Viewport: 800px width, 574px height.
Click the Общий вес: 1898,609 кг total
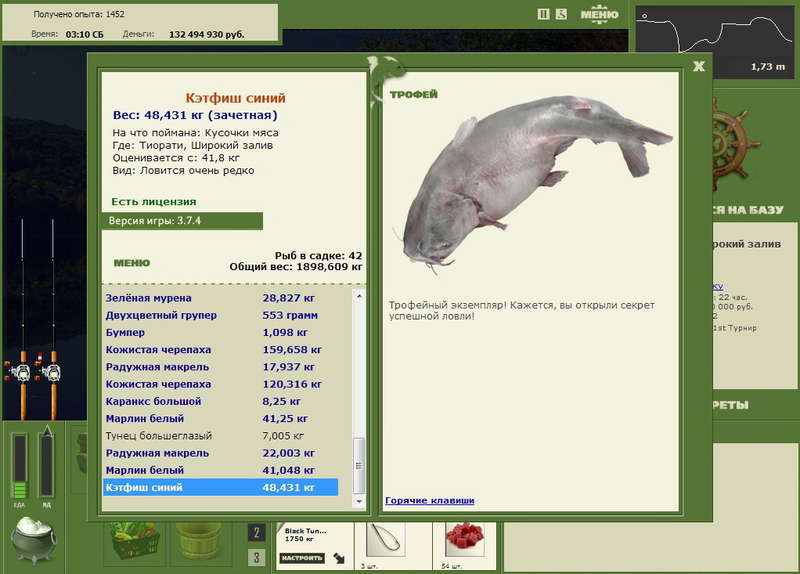[x=296, y=267]
